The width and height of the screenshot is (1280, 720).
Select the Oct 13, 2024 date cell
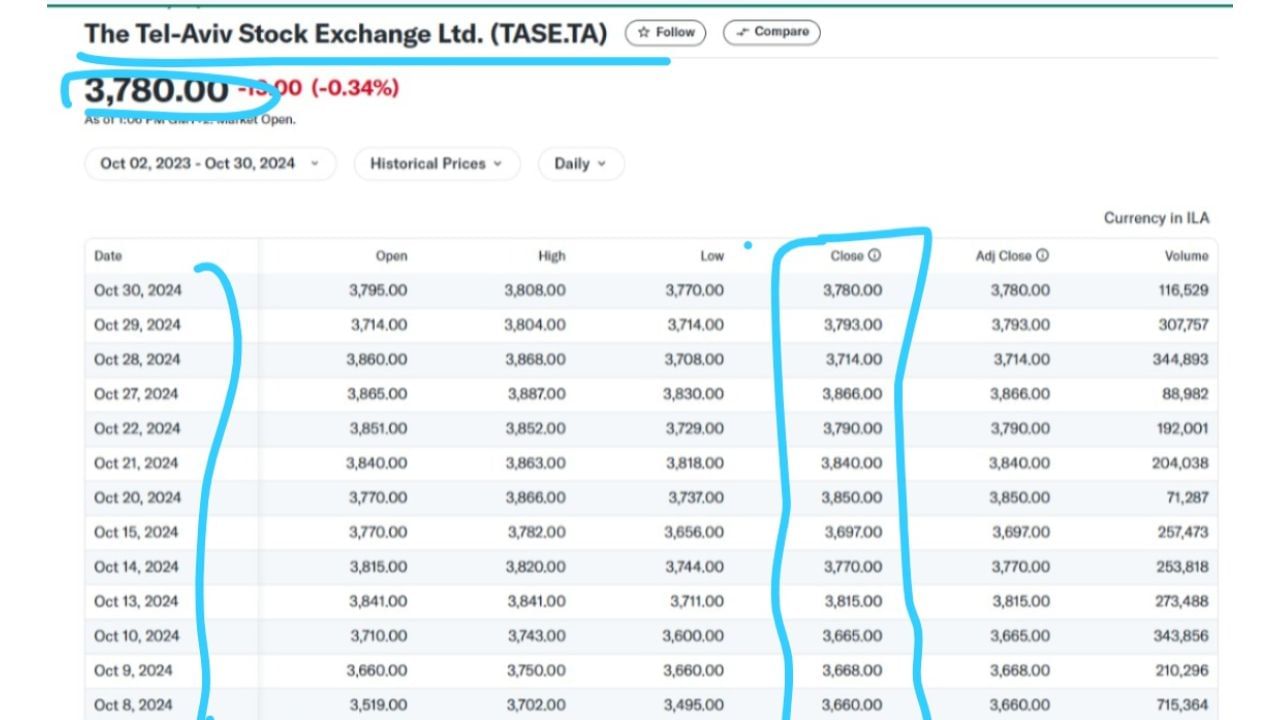[x=136, y=601]
